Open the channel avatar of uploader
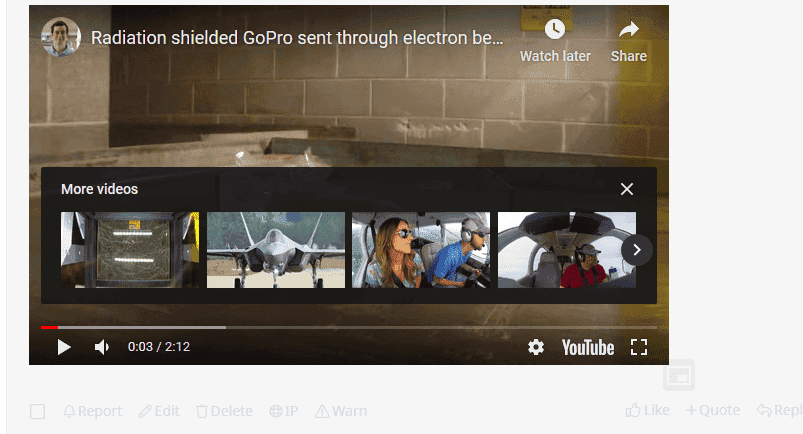Screen dimensions: 803x434 tap(61, 37)
